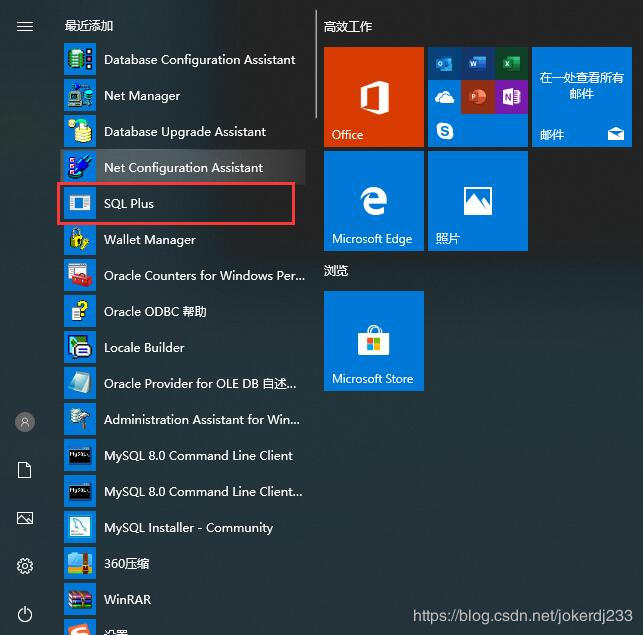Screen dimensions: 643x635
Task: Click the Net Configuration Assistant icon
Action: 80,167
